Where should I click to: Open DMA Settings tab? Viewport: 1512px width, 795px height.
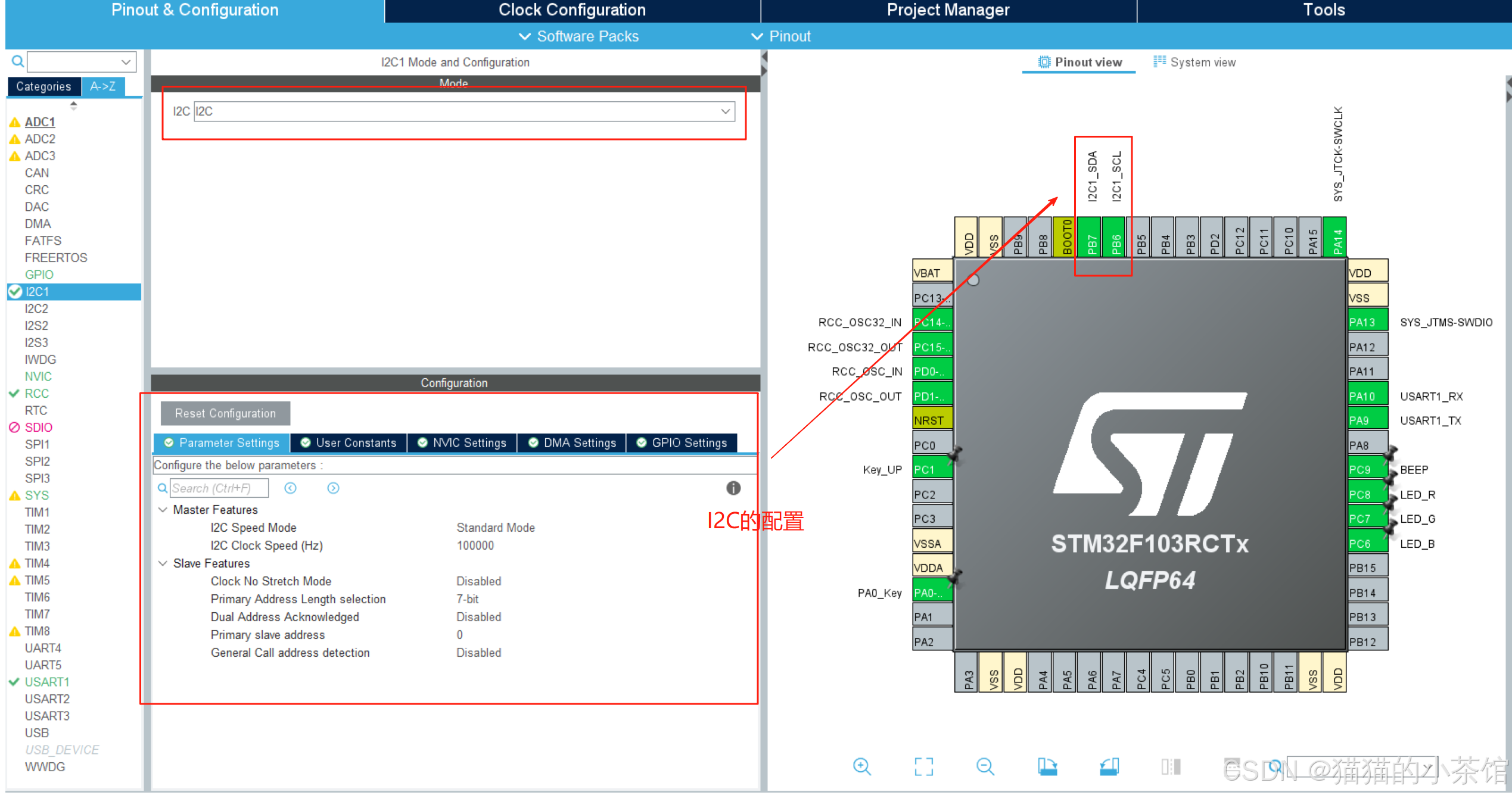(571, 442)
